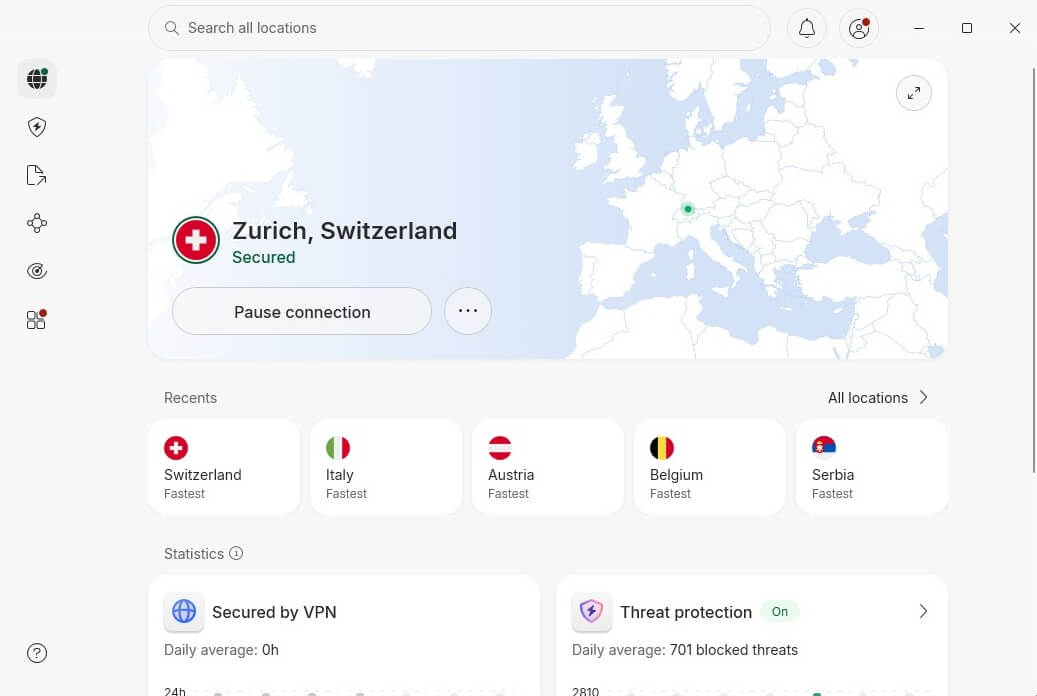
Task: Click the Secured by VPN globe icon
Action: pyautogui.click(x=184, y=611)
